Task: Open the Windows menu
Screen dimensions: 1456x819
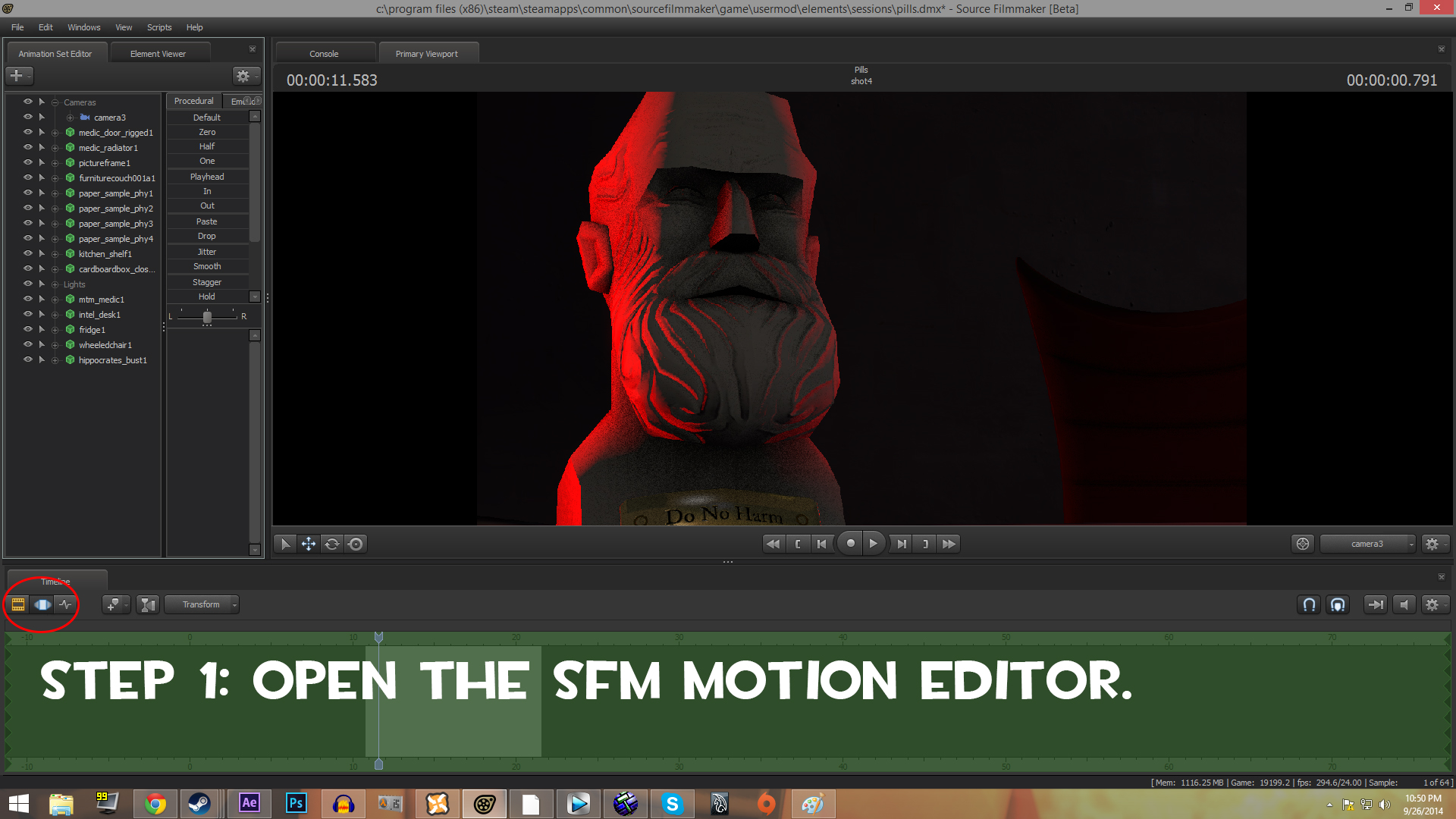Action: pyautogui.click(x=83, y=27)
